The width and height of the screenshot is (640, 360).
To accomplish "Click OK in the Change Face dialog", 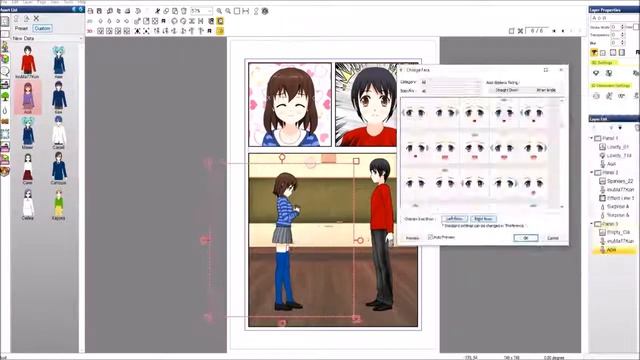I will [x=525, y=238].
